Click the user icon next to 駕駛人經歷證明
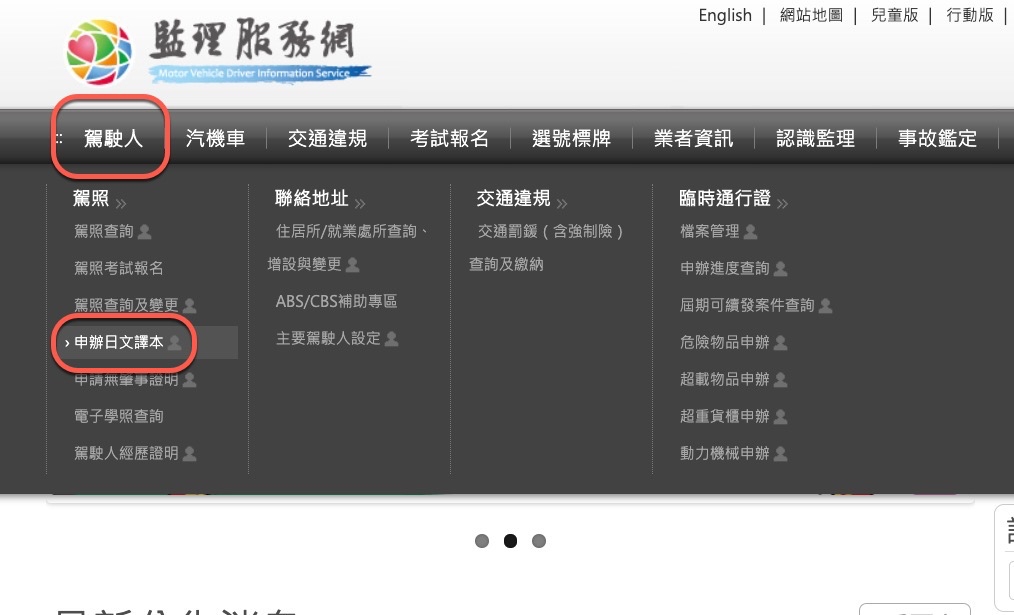Viewport: 1014px width, 615px height. pos(190,454)
